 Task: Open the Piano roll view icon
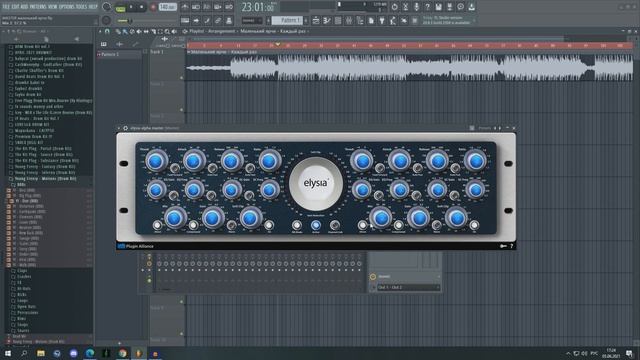click(x=327, y=20)
